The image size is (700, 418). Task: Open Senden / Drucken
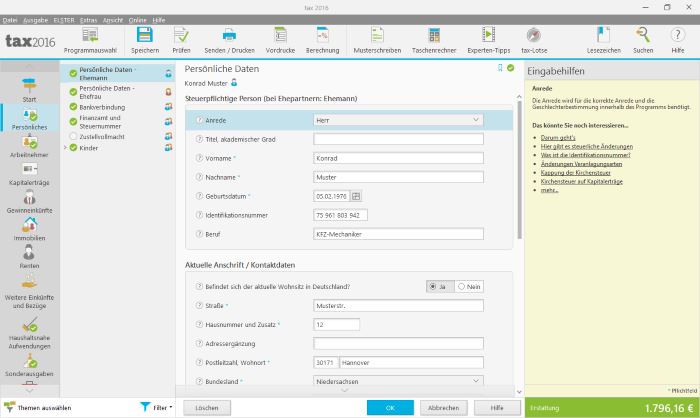click(229, 40)
